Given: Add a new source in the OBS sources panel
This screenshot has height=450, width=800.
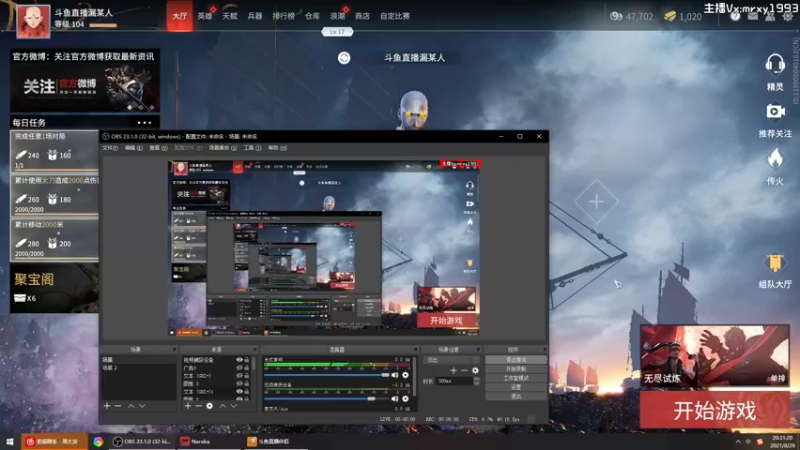Looking at the screenshot, I should click(188, 406).
